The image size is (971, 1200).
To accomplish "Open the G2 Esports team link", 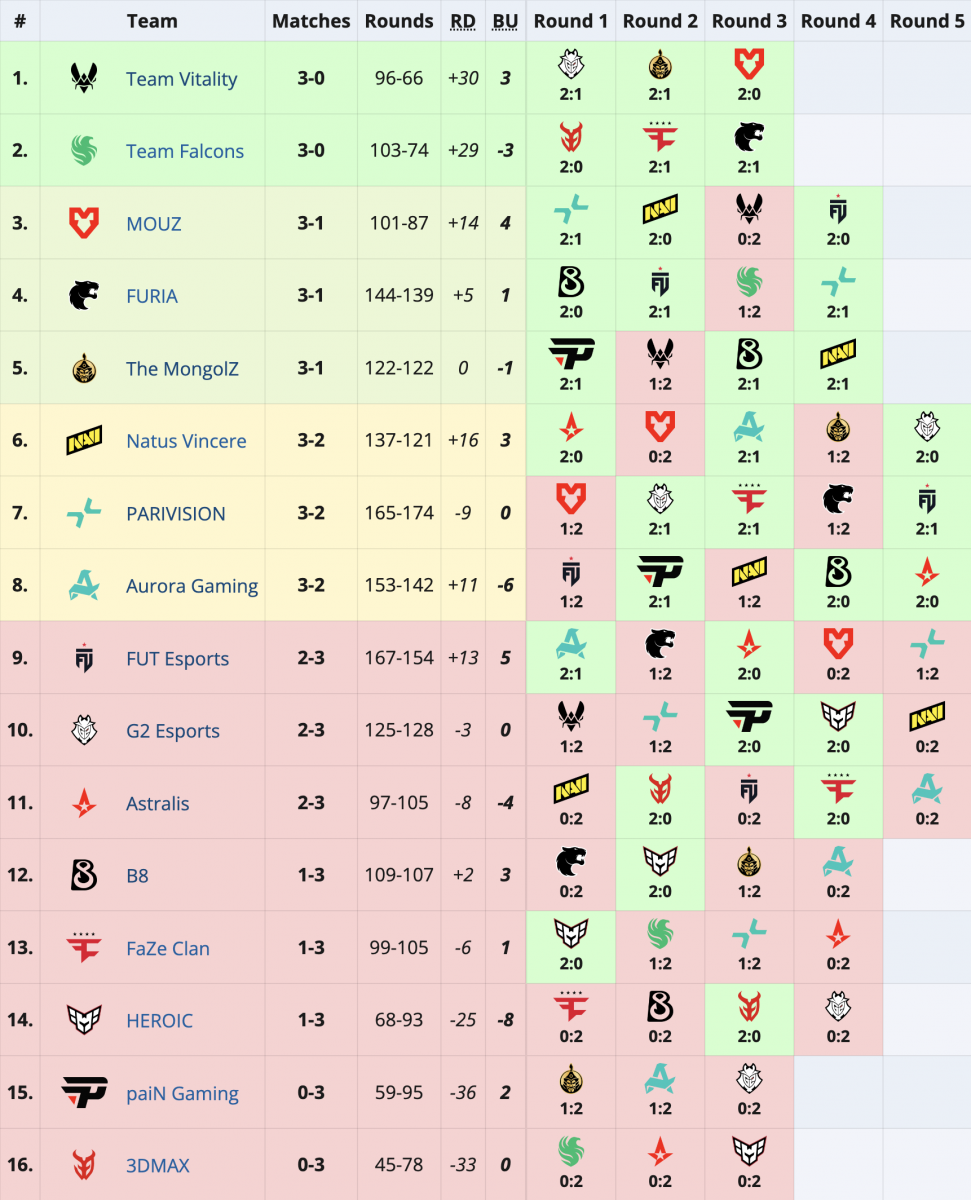I will [172, 731].
